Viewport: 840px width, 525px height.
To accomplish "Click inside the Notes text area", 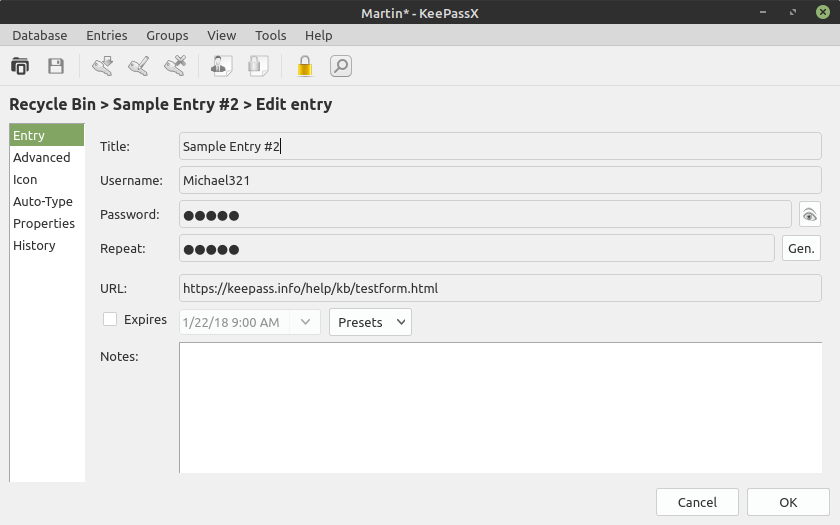I will tap(500, 408).
